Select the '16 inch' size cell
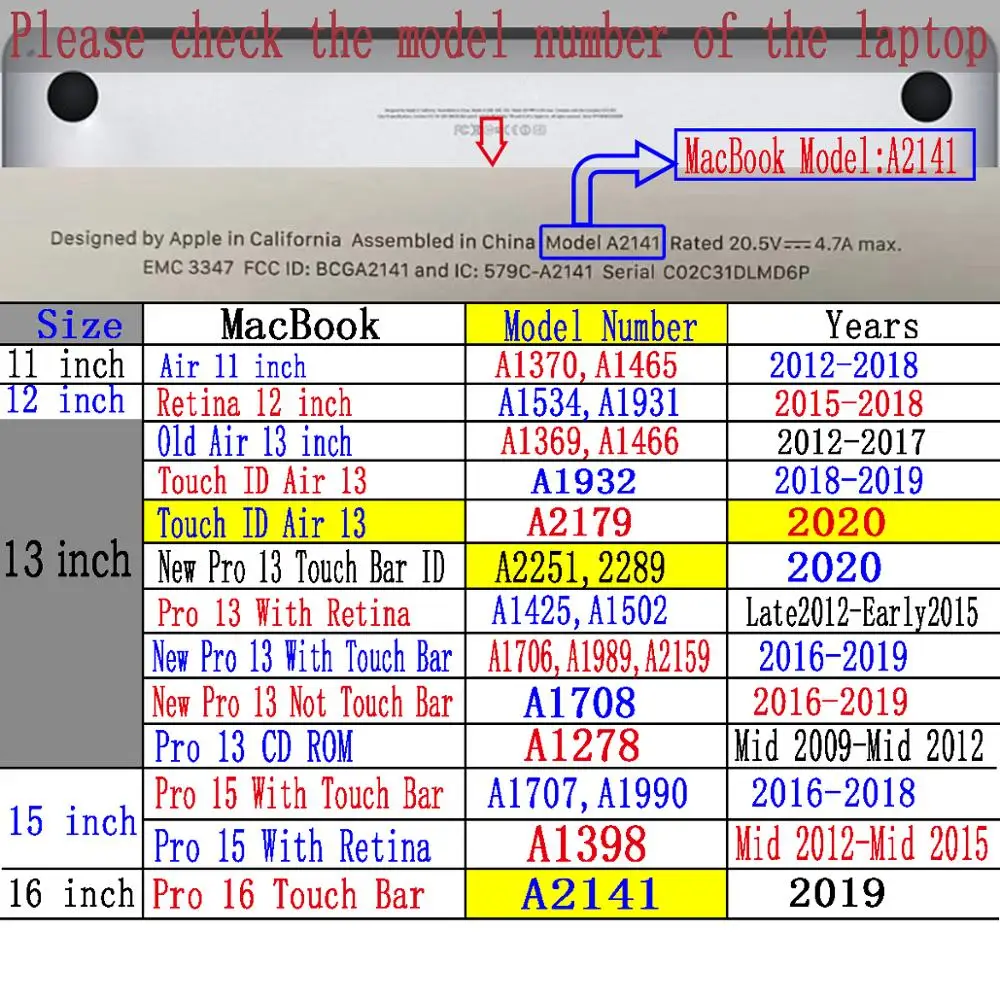 coord(71,893)
